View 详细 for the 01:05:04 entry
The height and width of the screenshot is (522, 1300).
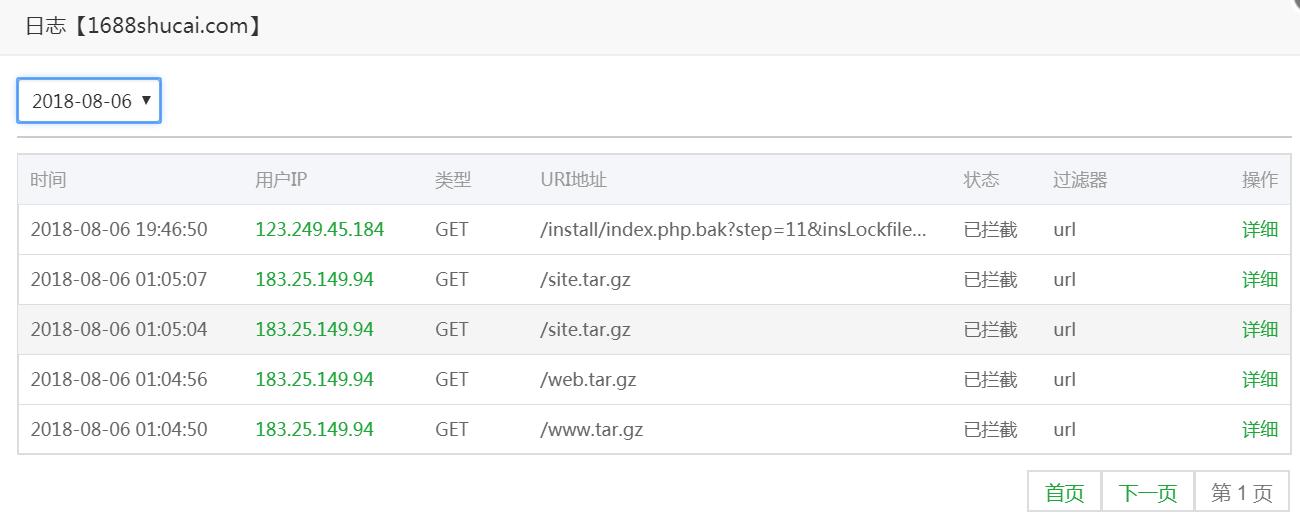[1259, 329]
